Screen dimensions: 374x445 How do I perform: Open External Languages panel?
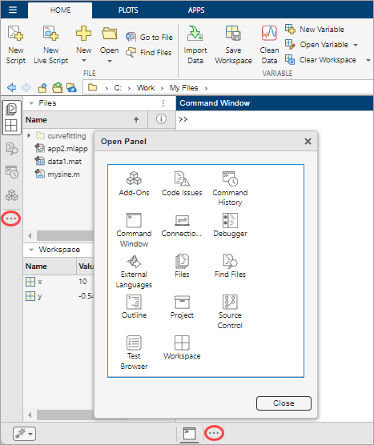(134, 271)
